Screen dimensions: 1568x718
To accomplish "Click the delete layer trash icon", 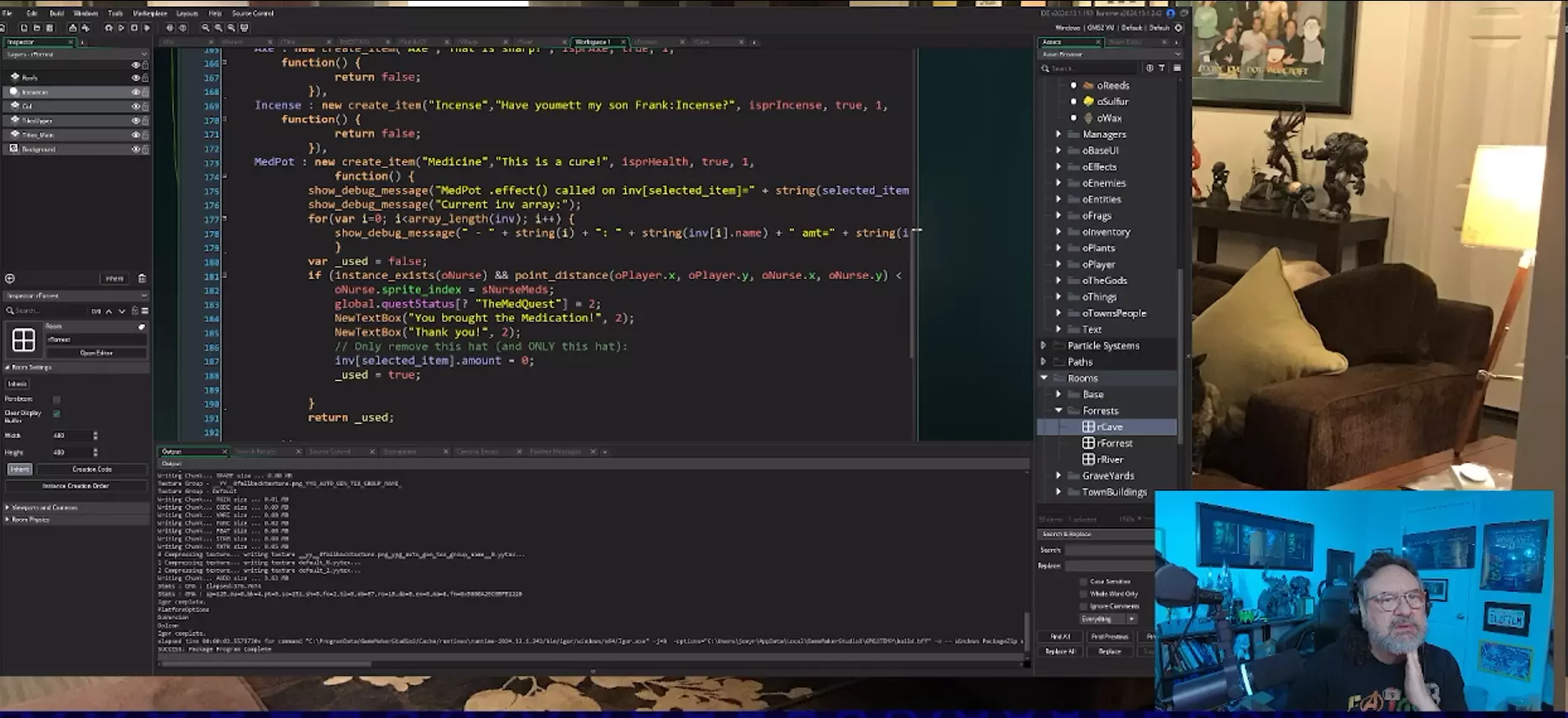I will (x=142, y=278).
